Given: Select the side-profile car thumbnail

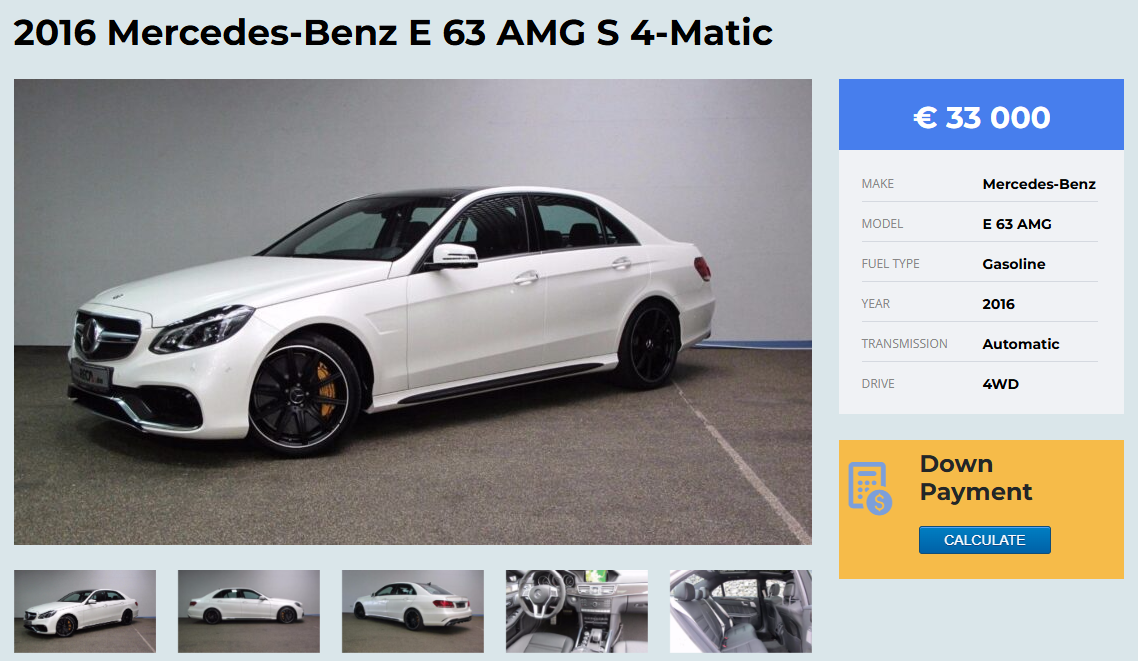Looking at the screenshot, I should pos(249,611).
